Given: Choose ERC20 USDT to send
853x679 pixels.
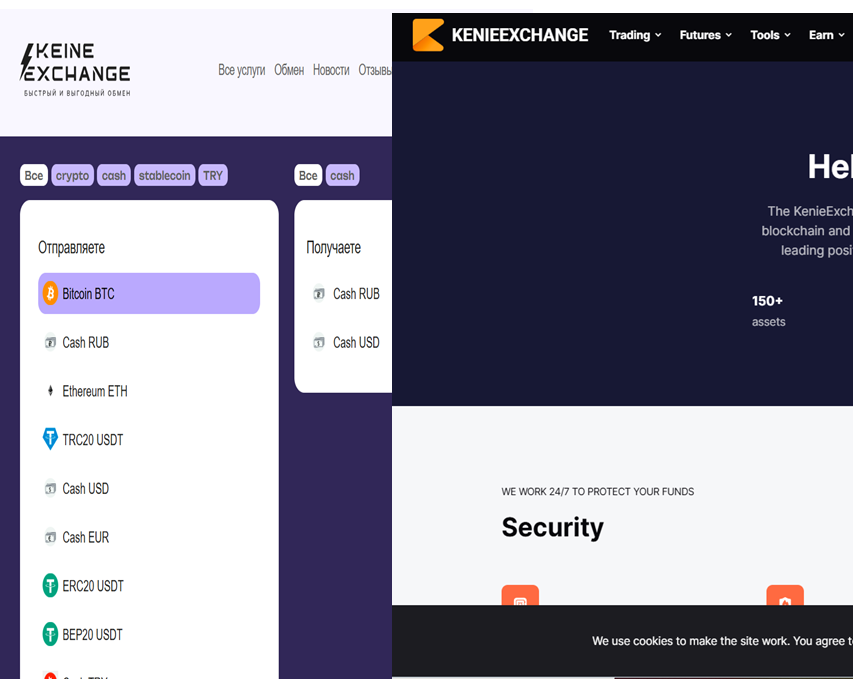Looking at the screenshot, I should (x=149, y=585).
